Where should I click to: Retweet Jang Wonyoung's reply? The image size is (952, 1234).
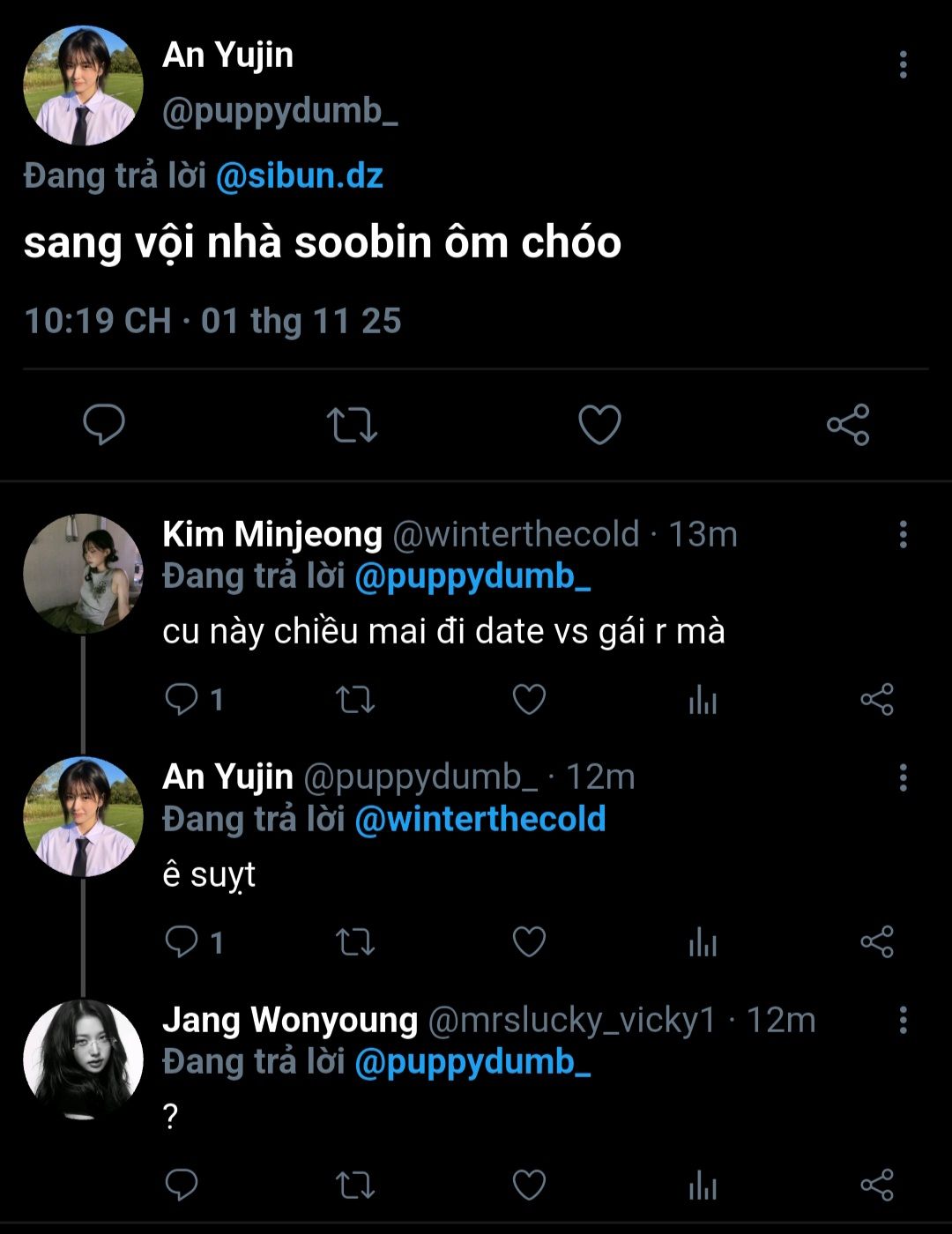coord(355,1186)
